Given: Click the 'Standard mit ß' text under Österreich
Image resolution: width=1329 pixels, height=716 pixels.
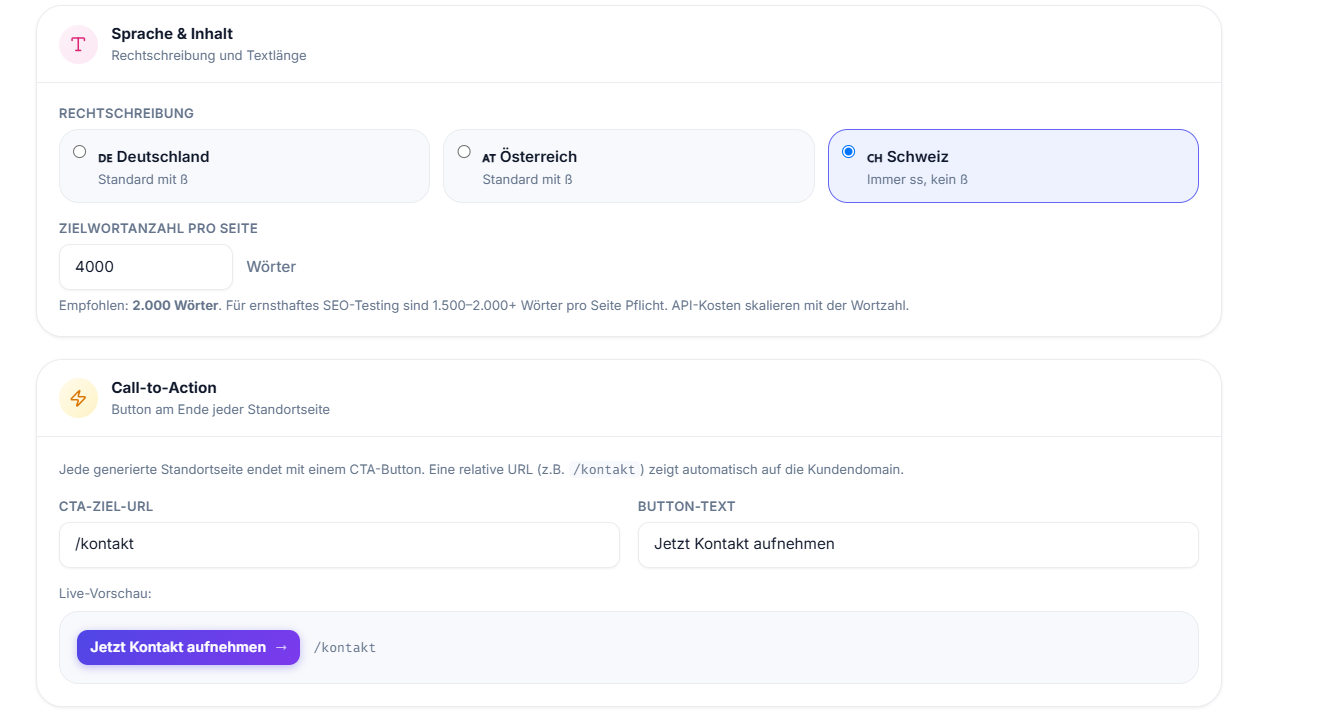Looking at the screenshot, I should 527,180.
